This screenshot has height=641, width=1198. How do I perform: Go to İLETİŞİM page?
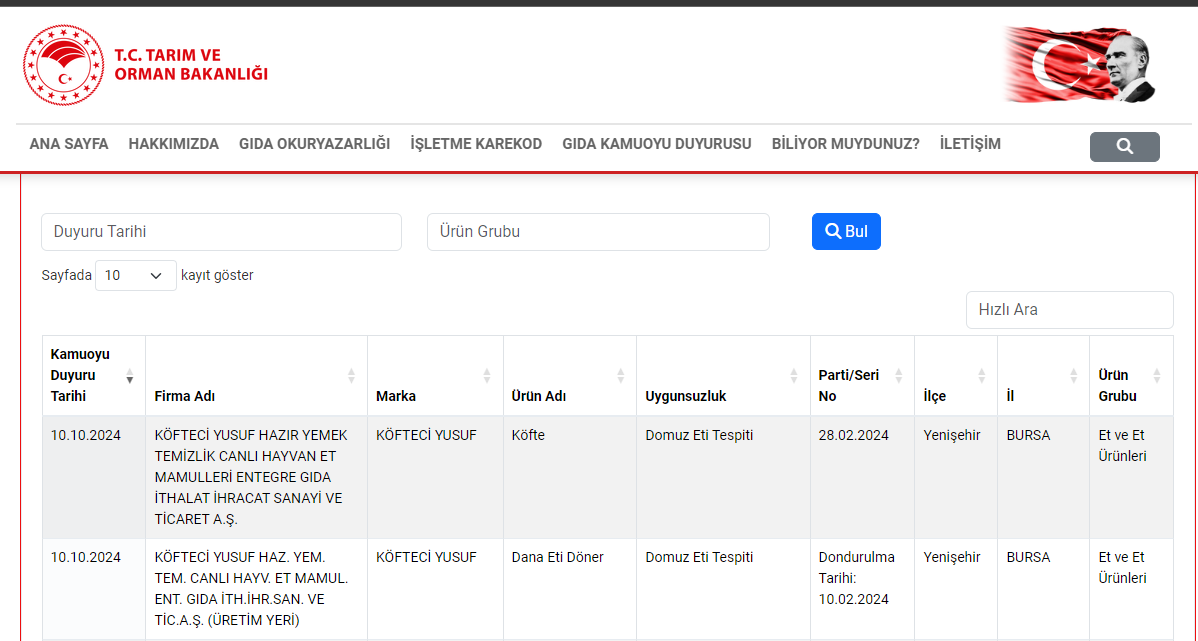[970, 144]
